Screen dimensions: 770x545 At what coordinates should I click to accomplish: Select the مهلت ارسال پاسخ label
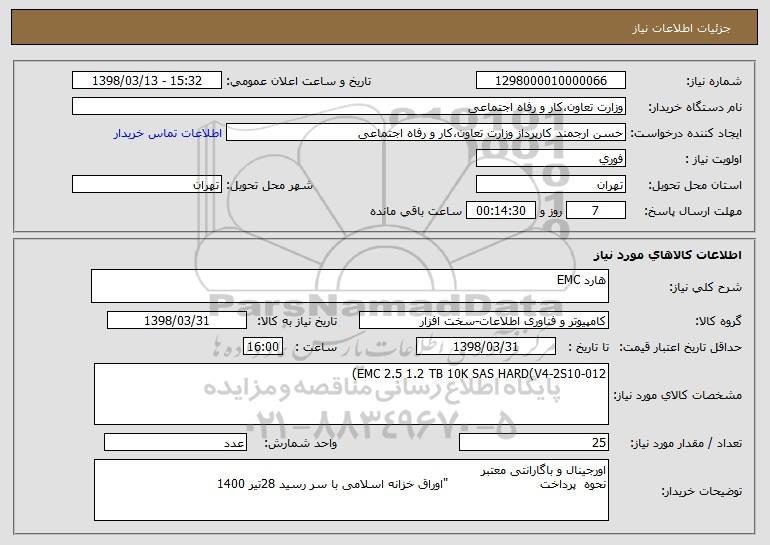tap(693, 211)
